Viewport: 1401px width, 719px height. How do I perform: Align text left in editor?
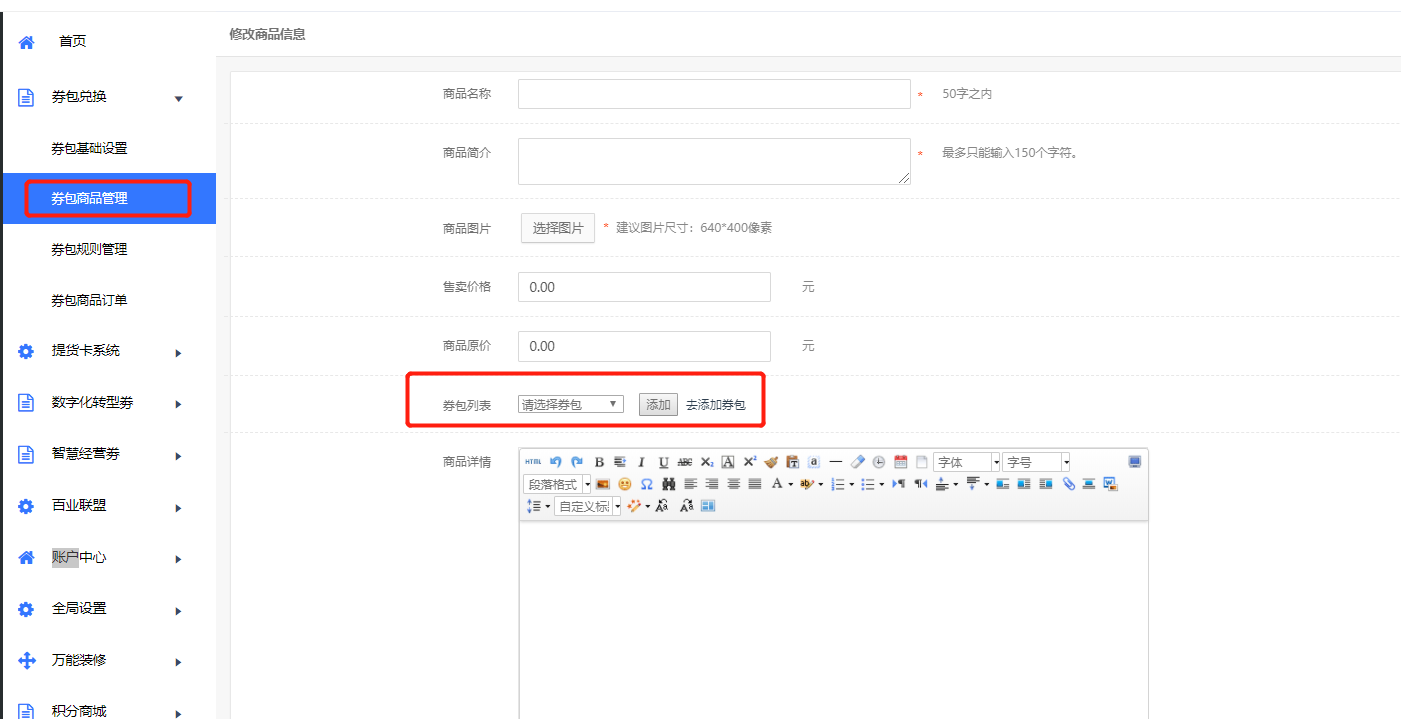[691, 484]
